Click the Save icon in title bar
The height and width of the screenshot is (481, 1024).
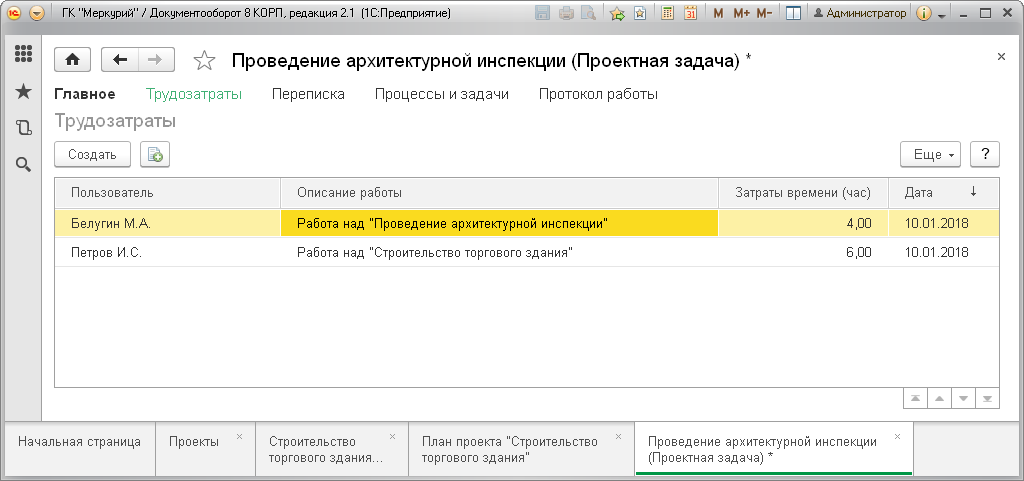point(542,13)
